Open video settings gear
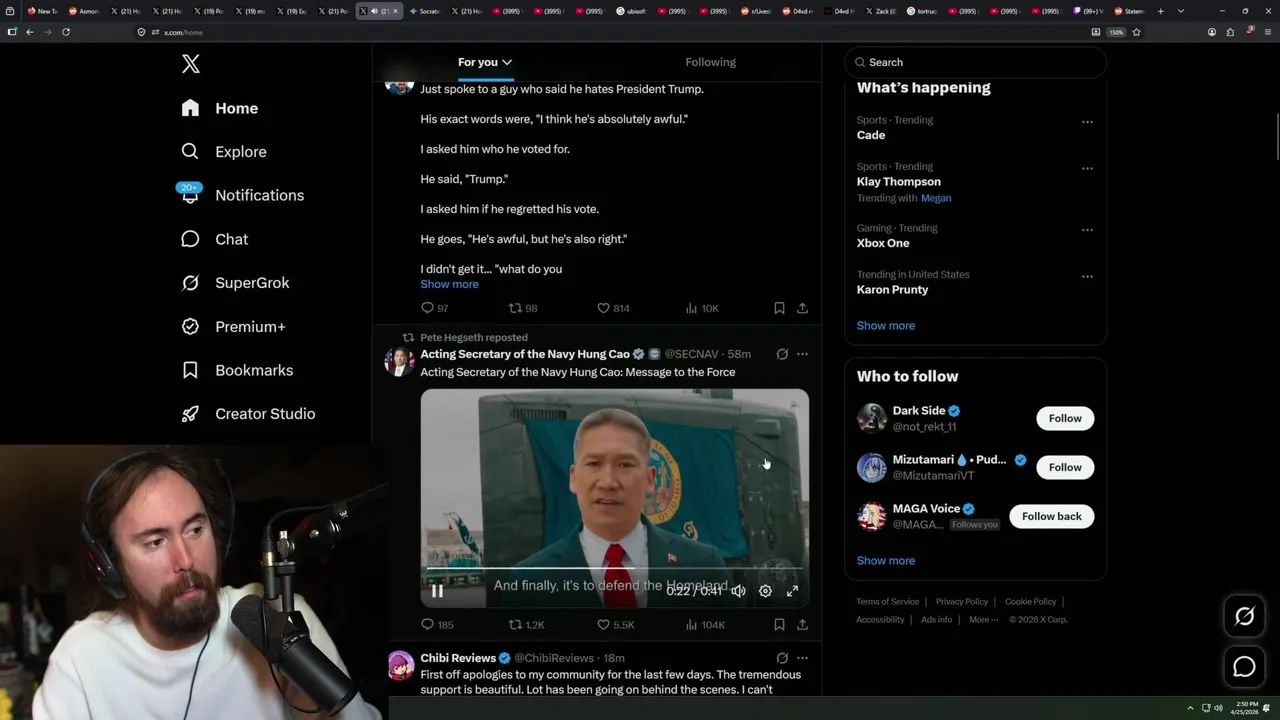This screenshot has width=1280, height=720. (x=765, y=591)
